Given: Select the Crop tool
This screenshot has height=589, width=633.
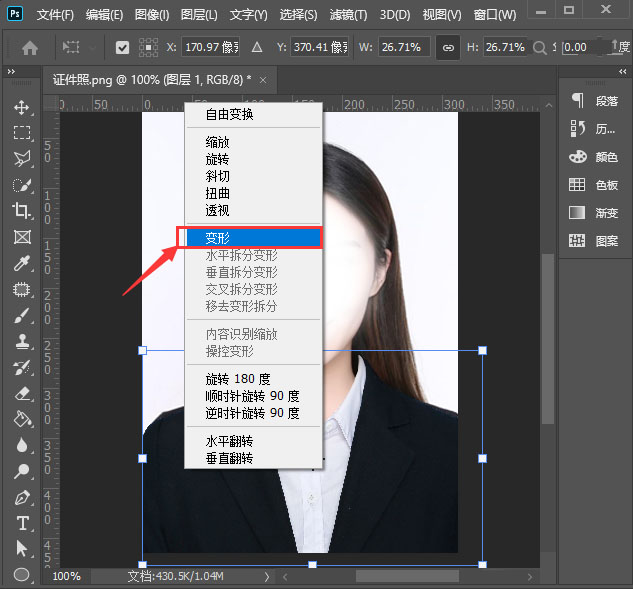Looking at the screenshot, I should click(22, 211).
